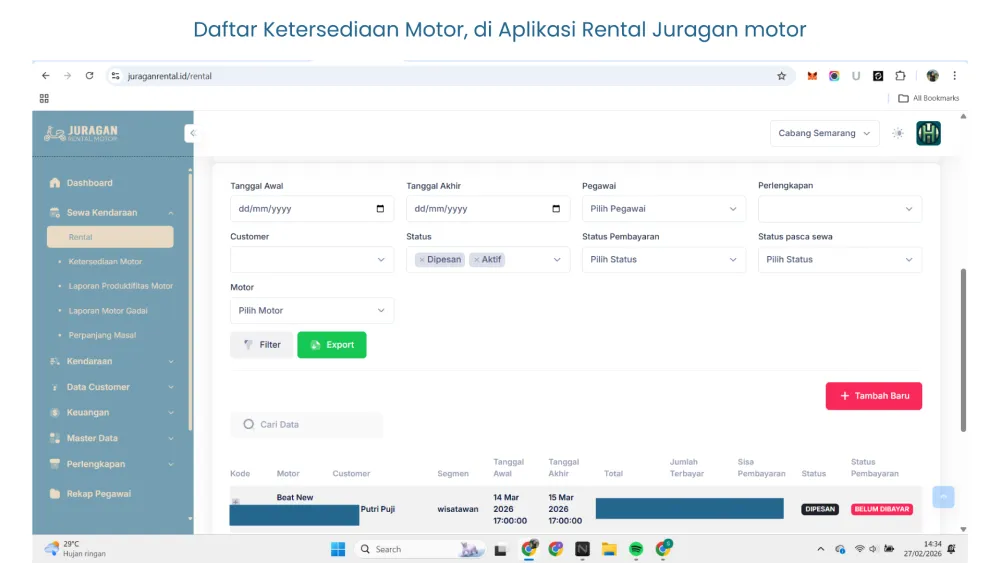Open the Cabang Semarang branch dropdown
This screenshot has width=1000, height=563.
[x=824, y=133]
